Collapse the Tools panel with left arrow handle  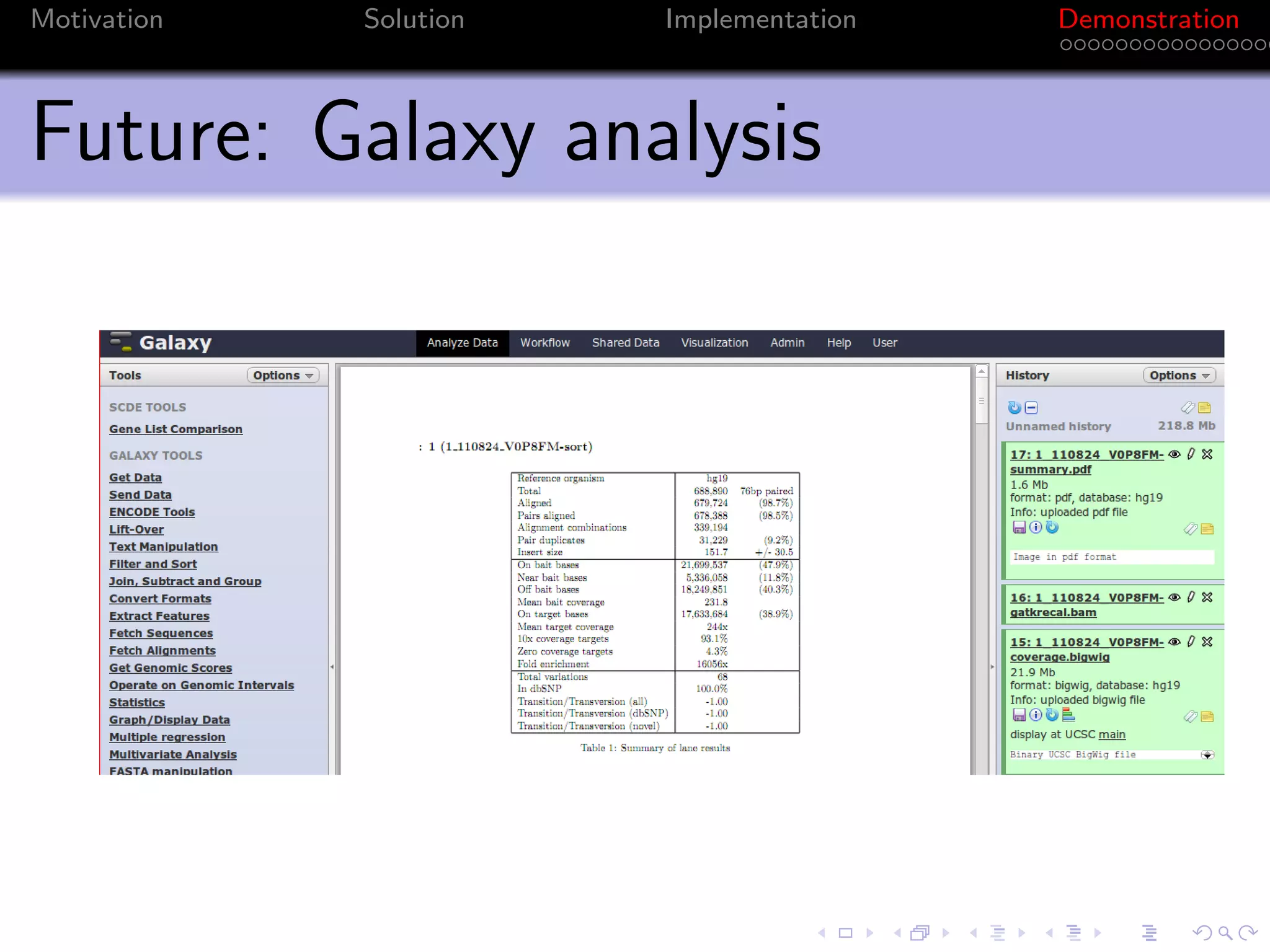coord(332,667)
